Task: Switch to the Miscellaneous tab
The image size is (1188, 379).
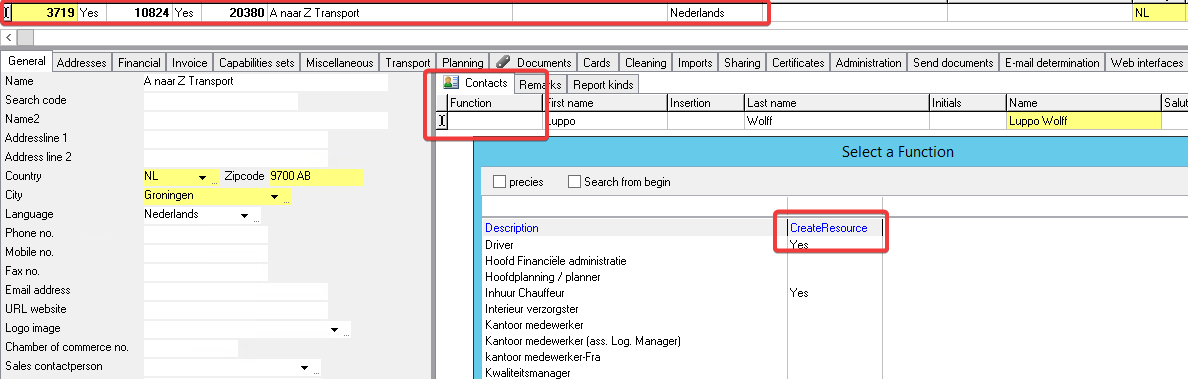Action: (340, 63)
